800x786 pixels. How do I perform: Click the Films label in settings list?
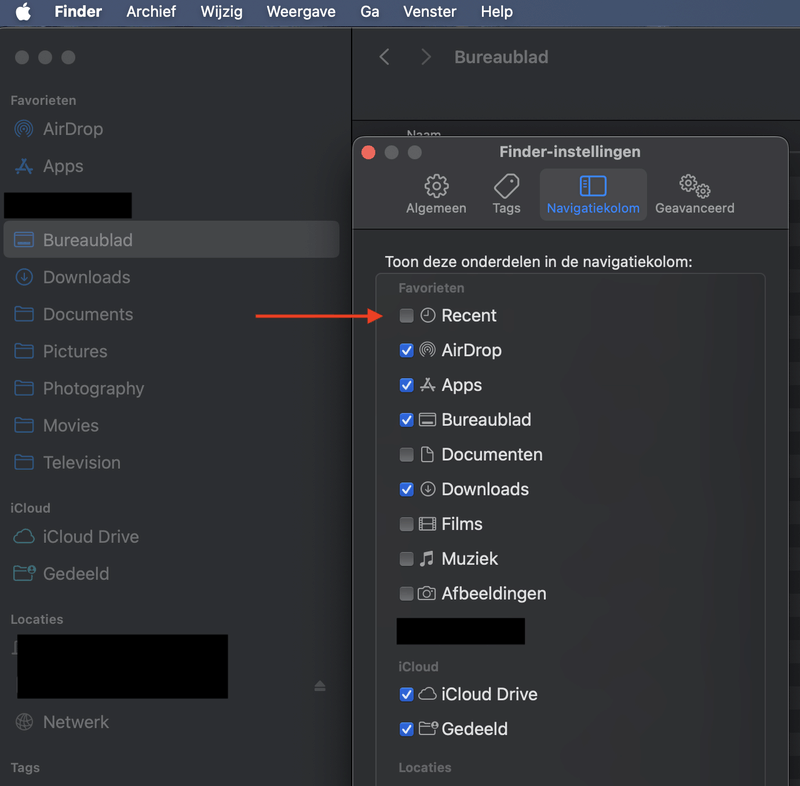click(462, 524)
